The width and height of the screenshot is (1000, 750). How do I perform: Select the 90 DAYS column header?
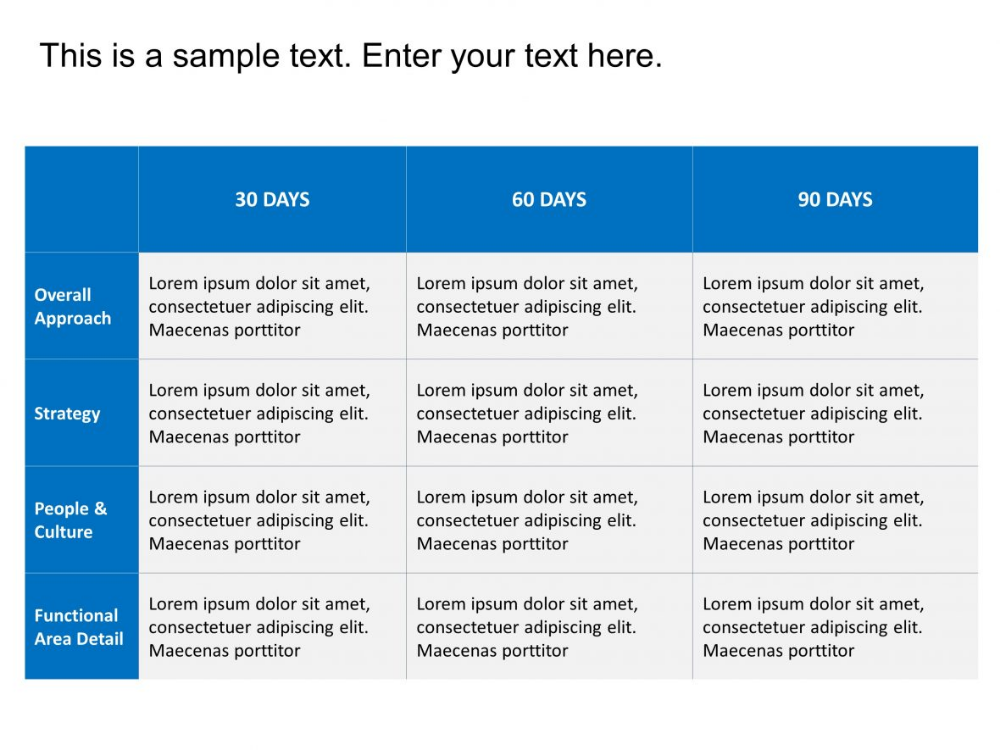[835, 200]
